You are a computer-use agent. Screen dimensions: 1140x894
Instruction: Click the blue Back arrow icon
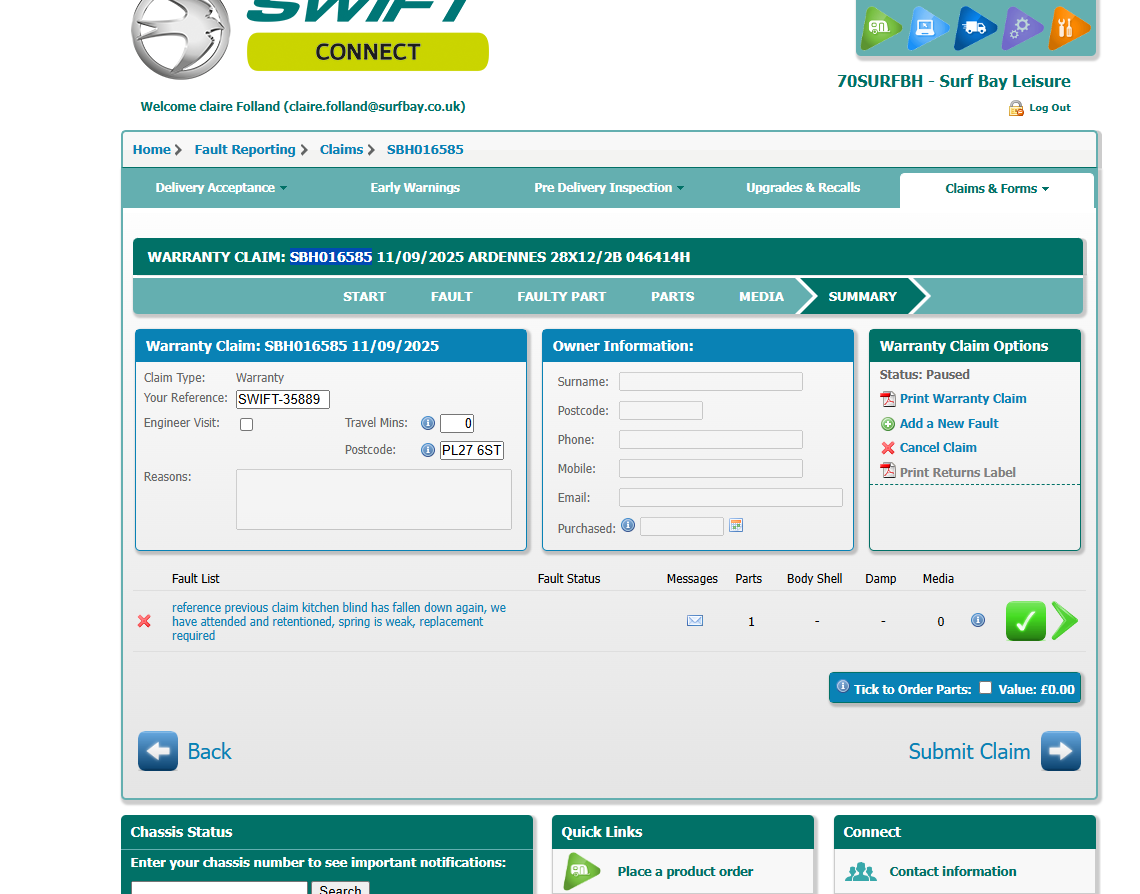click(158, 751)
